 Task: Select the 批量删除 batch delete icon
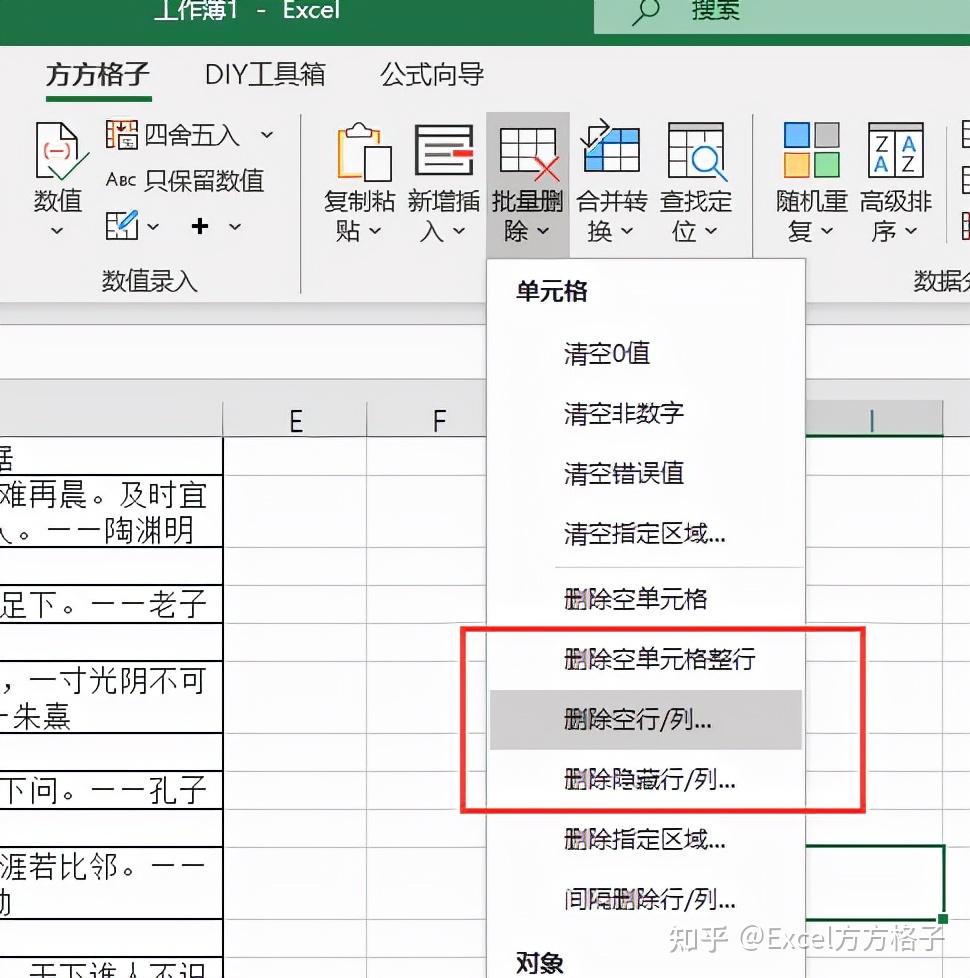pyautogui.click(x=528, y=150)
